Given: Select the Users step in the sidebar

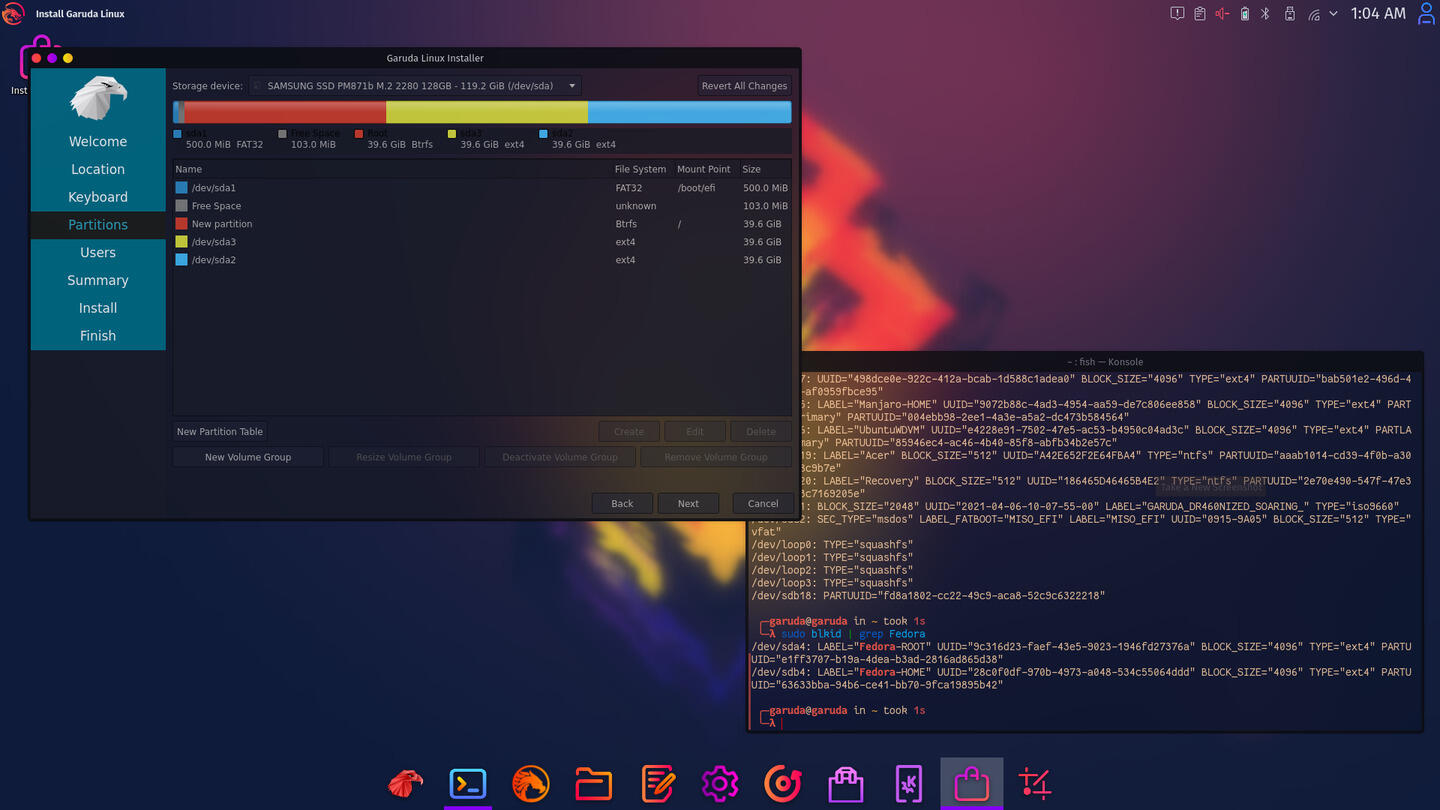Looking at the screenshot, I should 98,253.
